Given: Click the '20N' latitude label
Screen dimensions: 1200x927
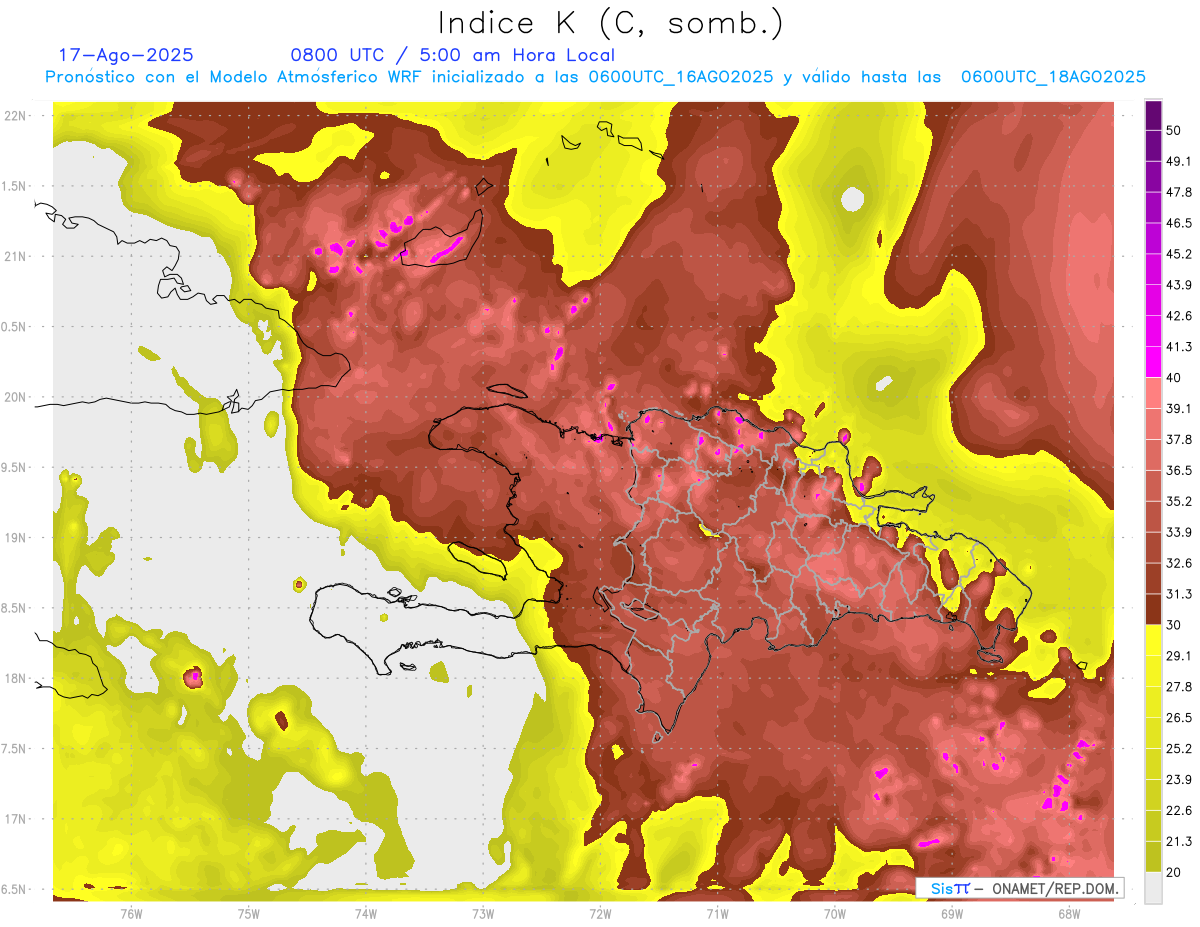Looking at the screenshot, I should coord(15,397).
